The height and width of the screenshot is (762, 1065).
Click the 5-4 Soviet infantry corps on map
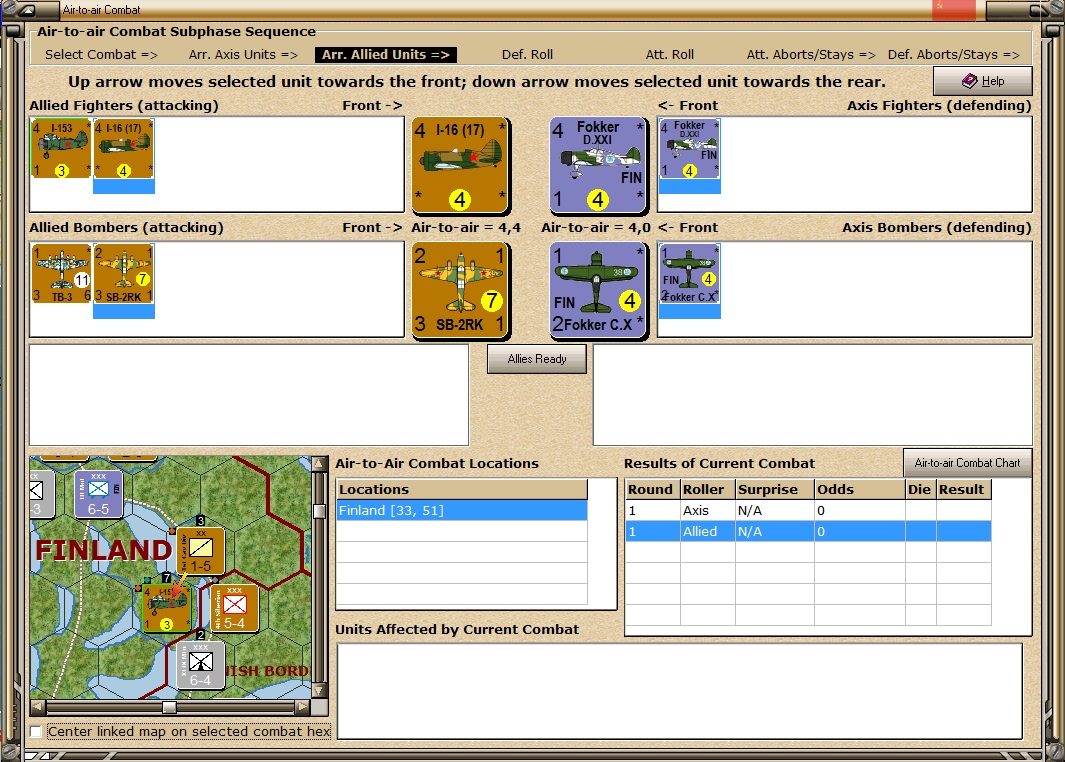coord(234,608)
